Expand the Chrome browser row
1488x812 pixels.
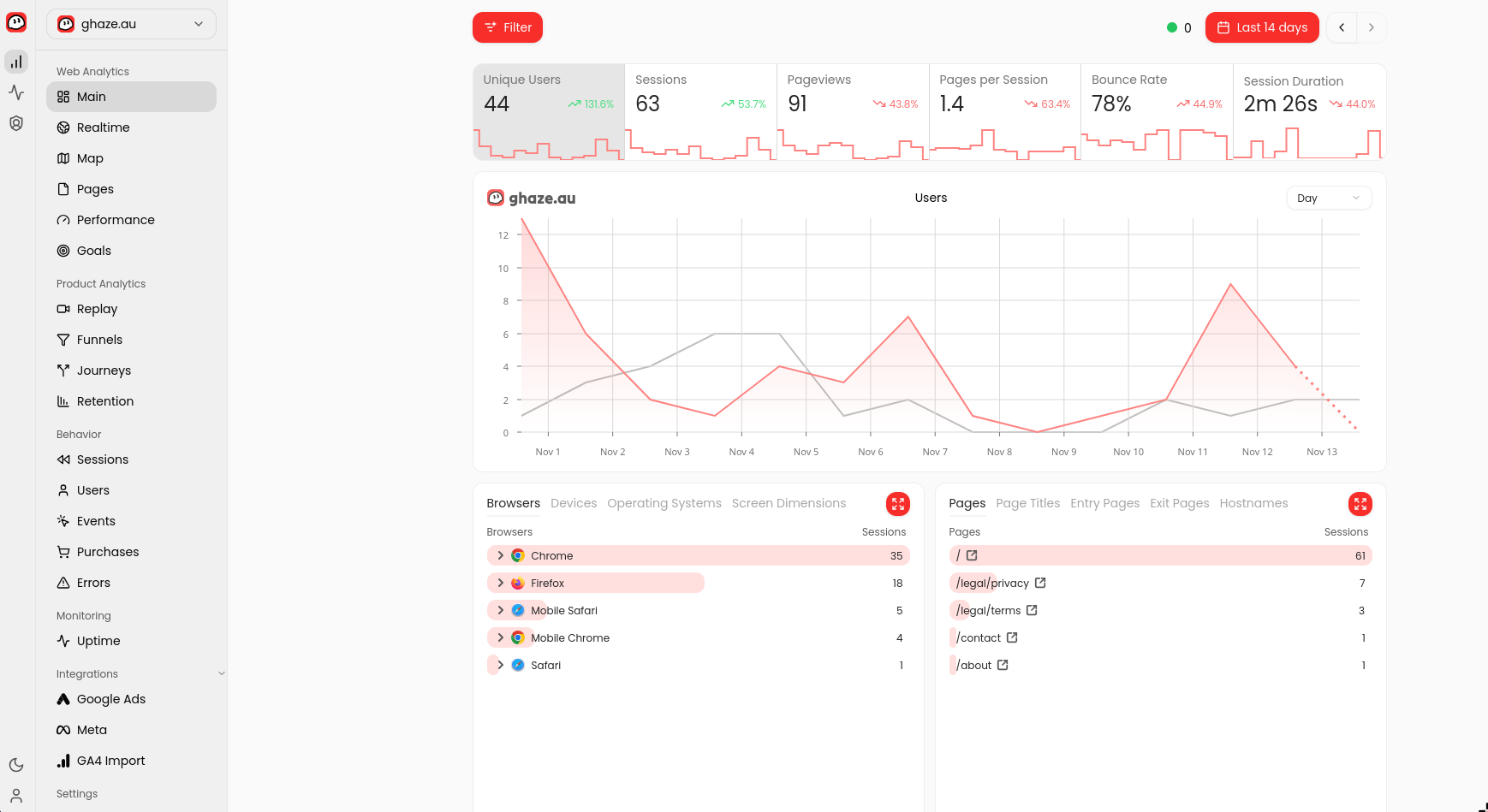pyautogui.click(x=501, y=555)
